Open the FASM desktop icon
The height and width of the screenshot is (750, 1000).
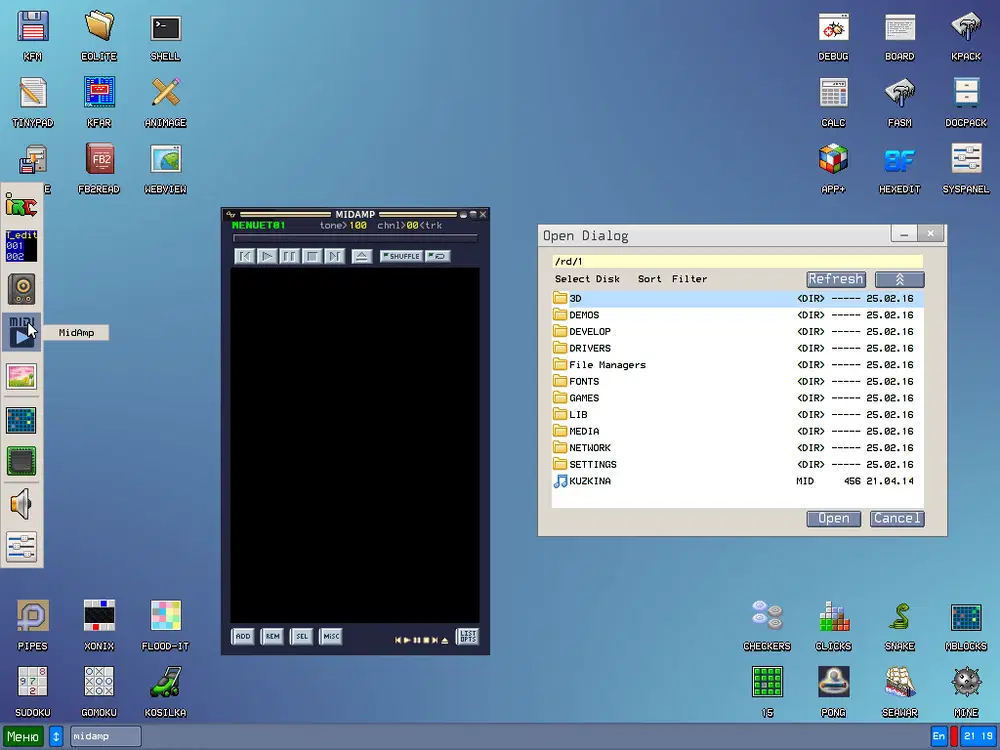(899, 95)
